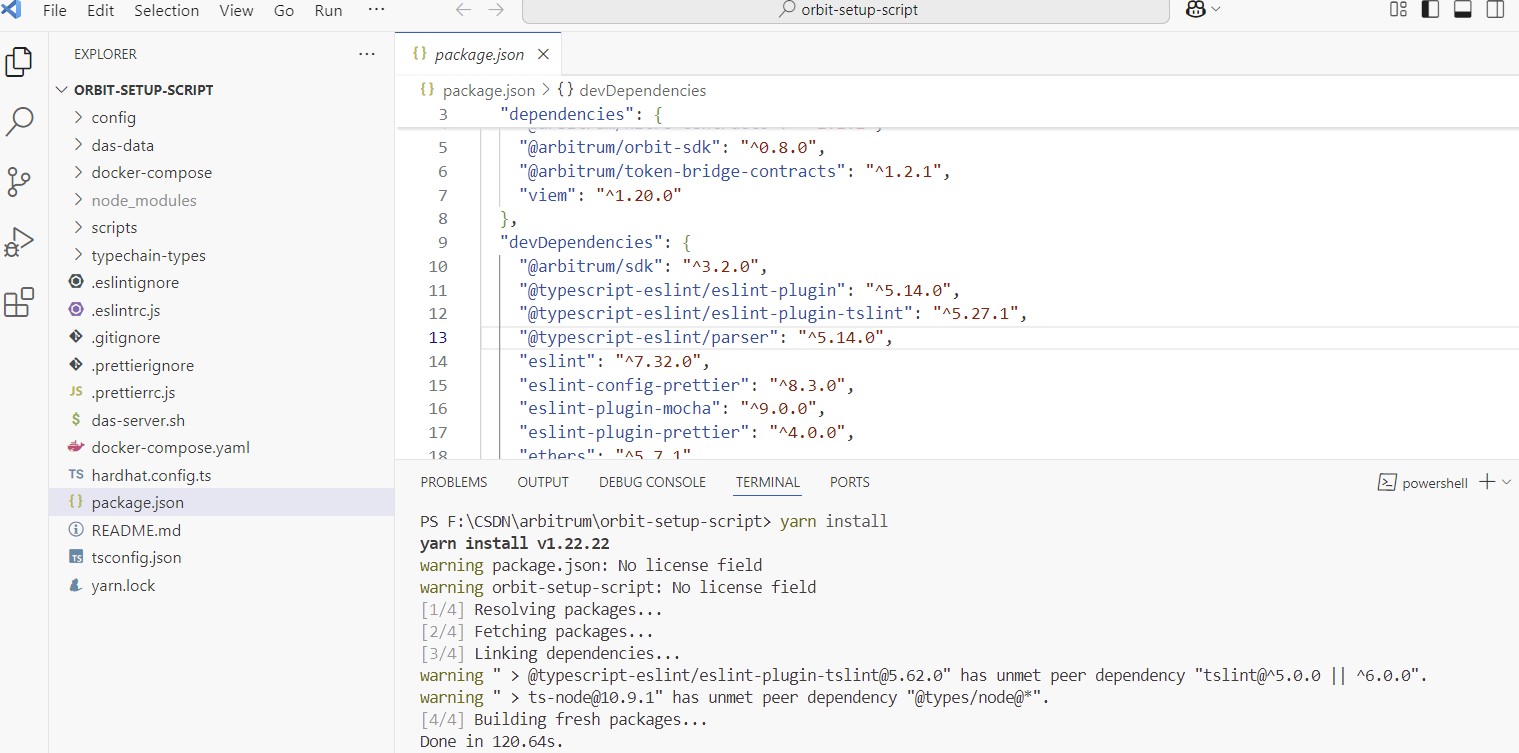Image resolution: width=1519 pixels, height=753 pixels.
Task: Navigate forward with the right arrow
Action: pos(496,10)
